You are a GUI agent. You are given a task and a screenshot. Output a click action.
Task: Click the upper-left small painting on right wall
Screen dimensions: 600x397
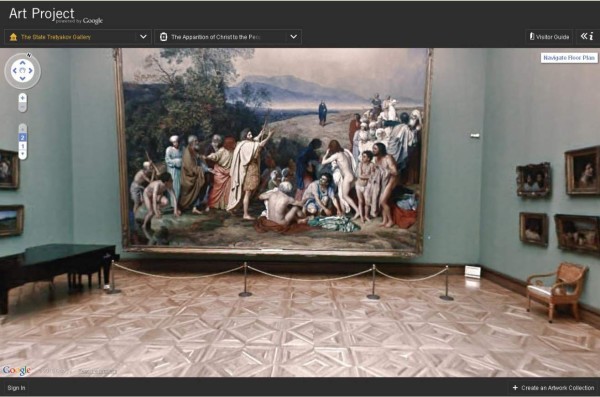click(534, 180)
